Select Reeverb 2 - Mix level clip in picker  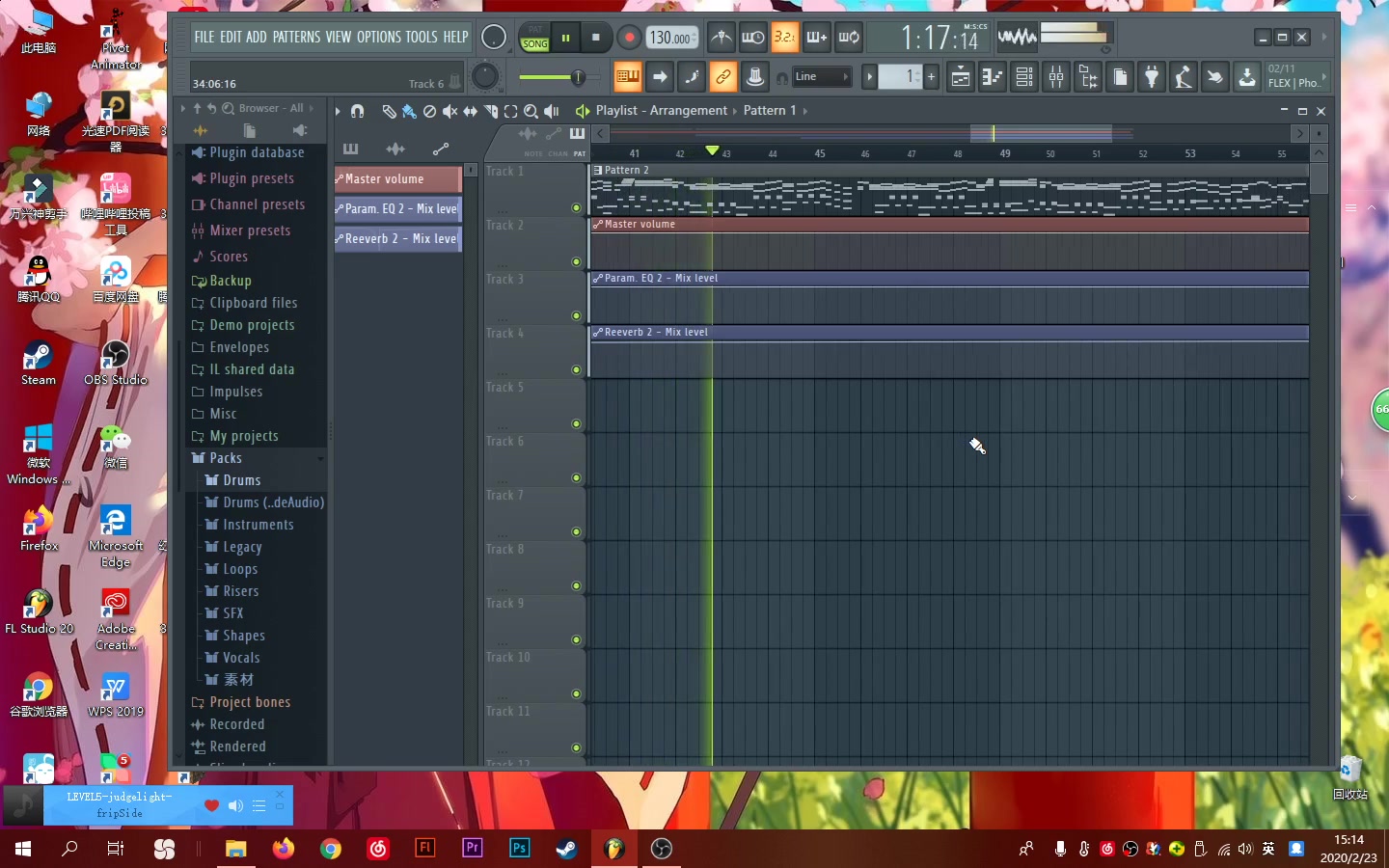pyautogui.click(x=397, y=238)
